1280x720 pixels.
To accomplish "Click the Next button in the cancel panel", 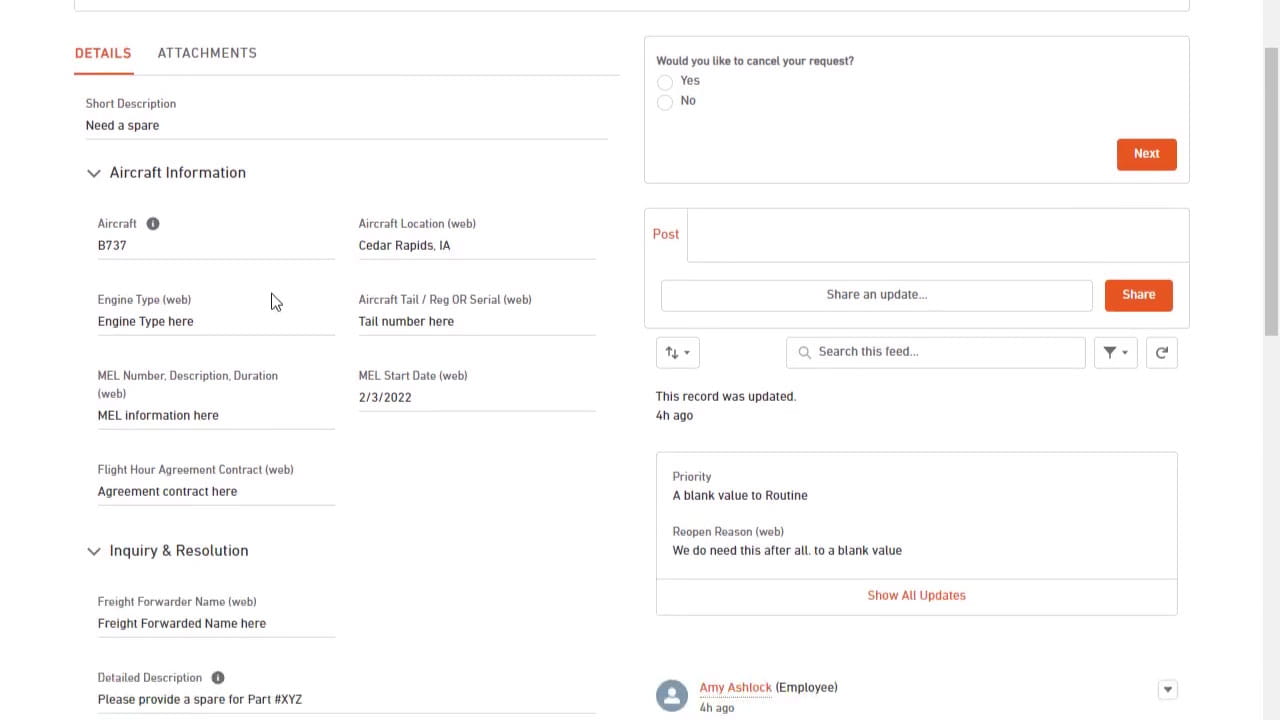I will point(1146,153).
